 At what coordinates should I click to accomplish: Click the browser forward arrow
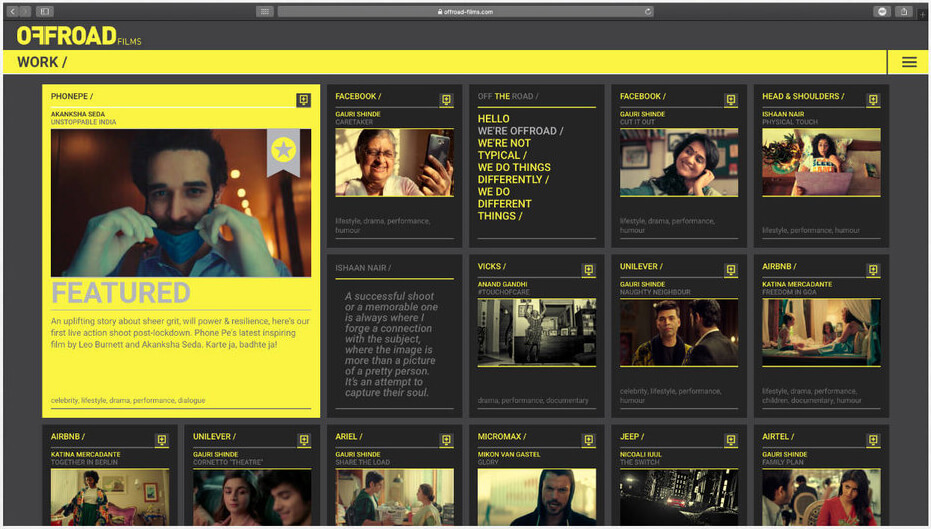click(25, 11)
